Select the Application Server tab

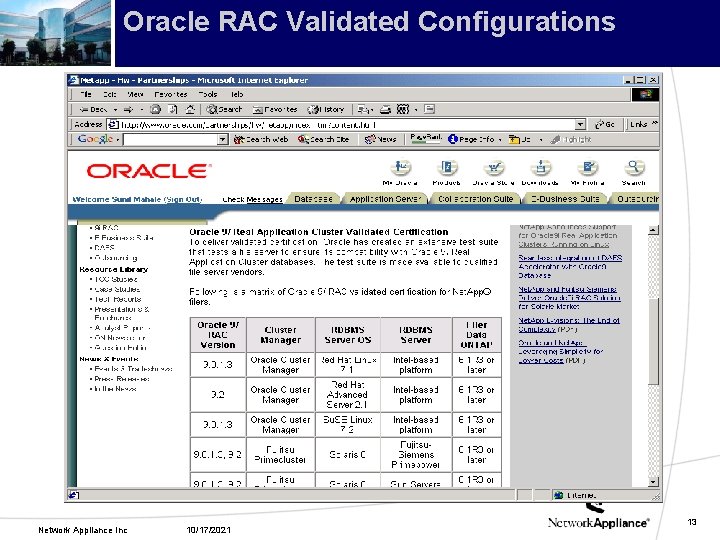point(385,199)
